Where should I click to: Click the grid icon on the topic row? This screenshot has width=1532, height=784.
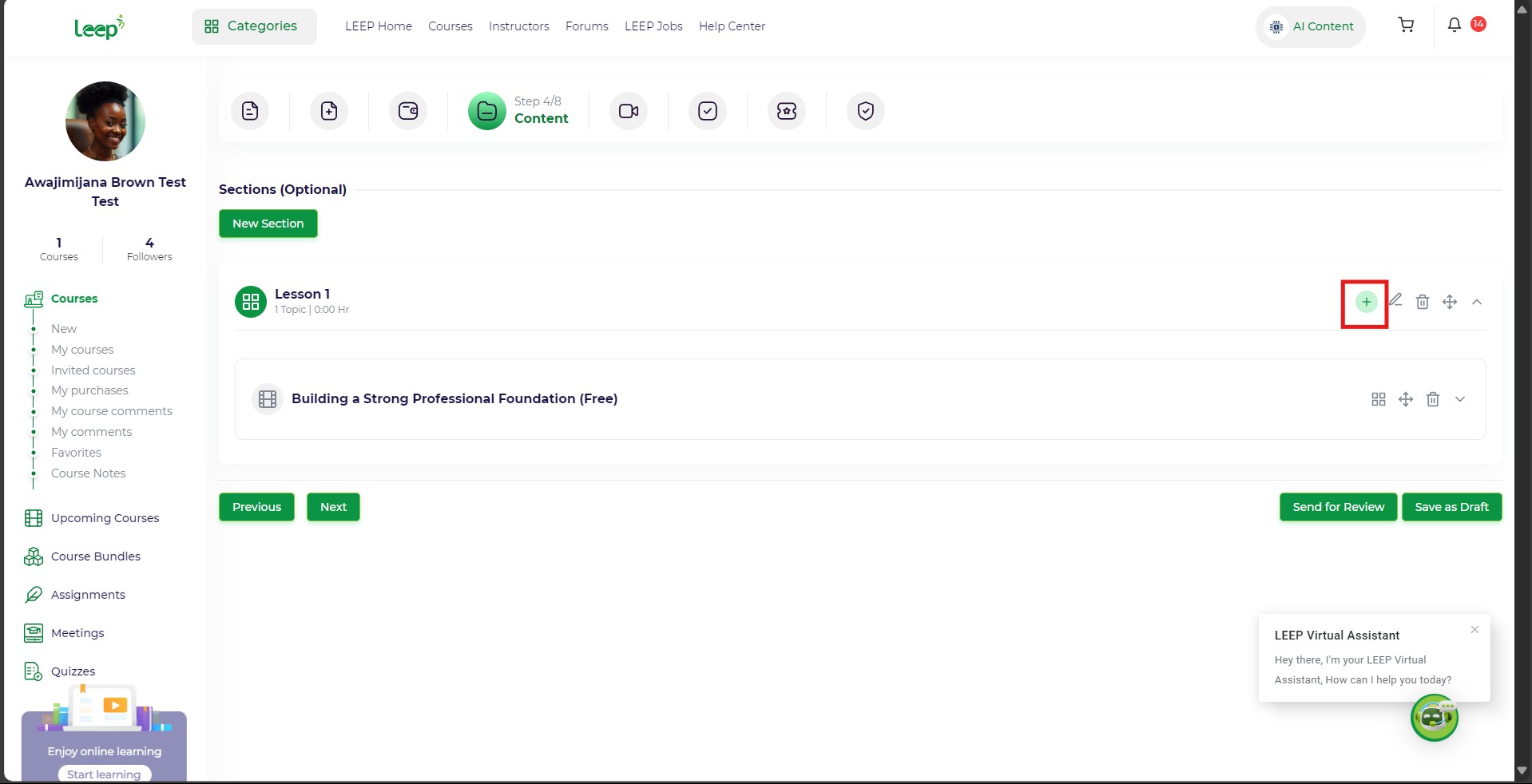1379,399
